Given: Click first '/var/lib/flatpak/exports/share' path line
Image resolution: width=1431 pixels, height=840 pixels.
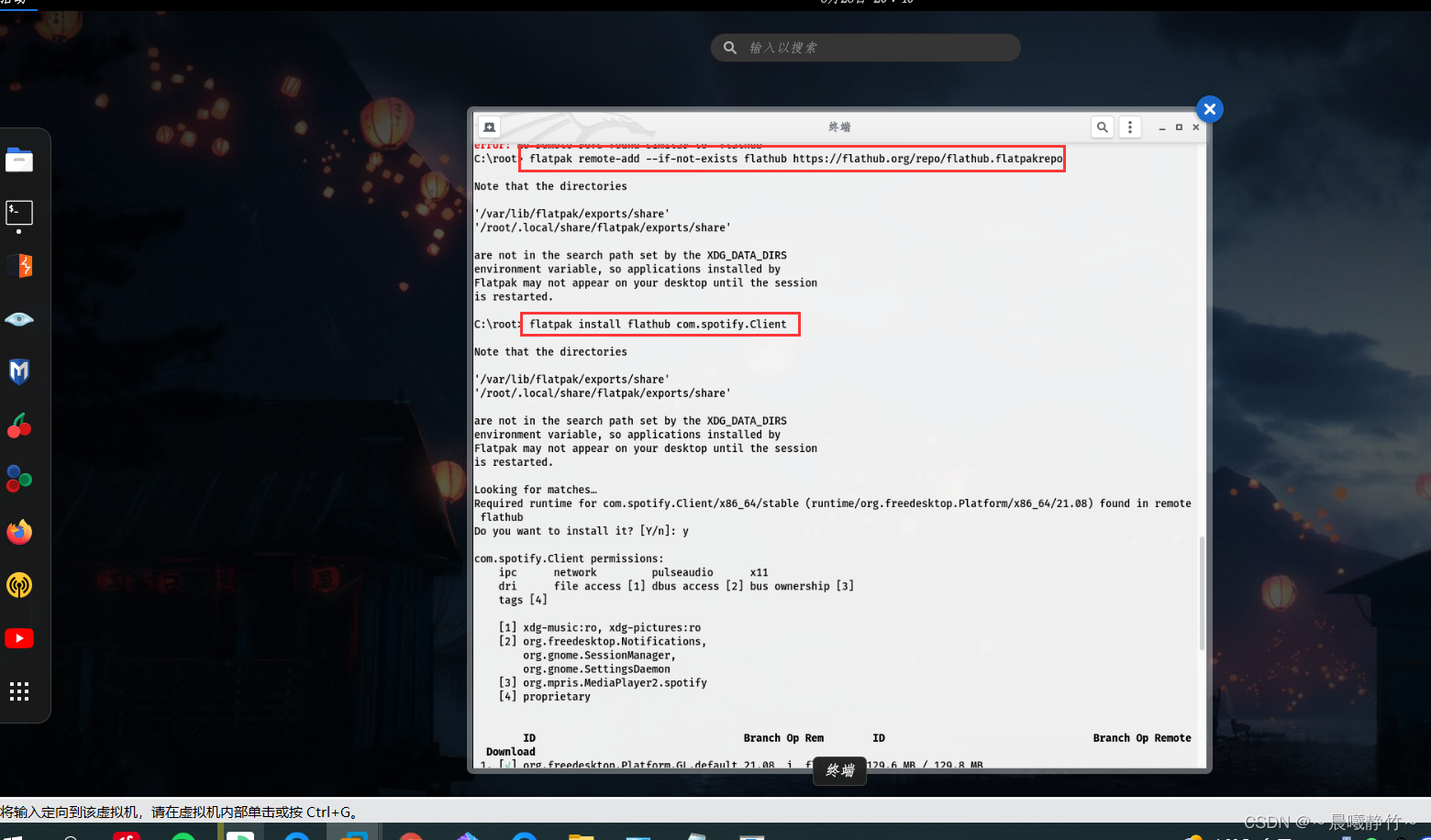Looking at the screenshot, I should pos(571,214).
